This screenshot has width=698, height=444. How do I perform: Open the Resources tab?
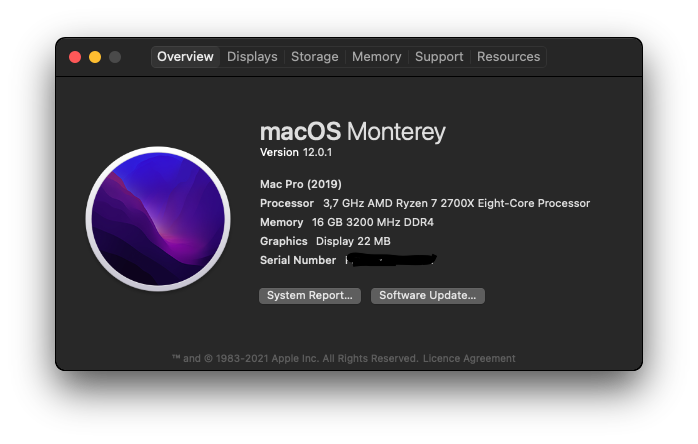tap(508, 57)
